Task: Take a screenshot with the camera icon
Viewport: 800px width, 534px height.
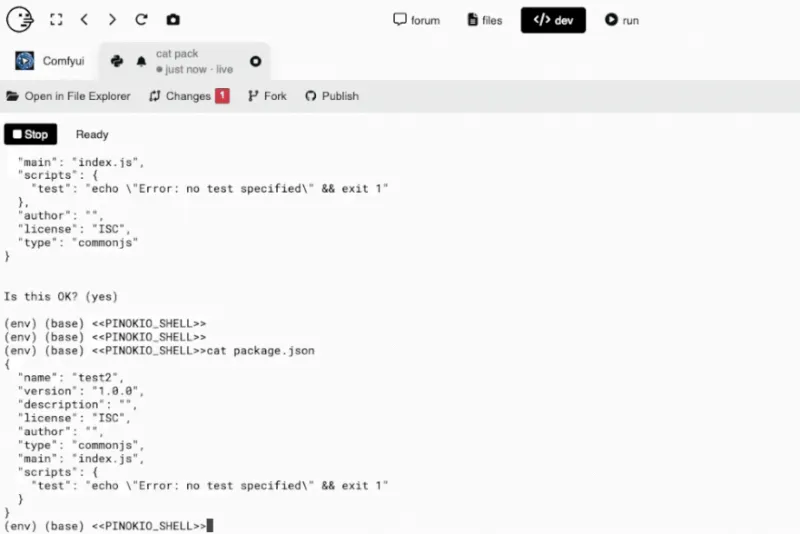Action: 173,20
